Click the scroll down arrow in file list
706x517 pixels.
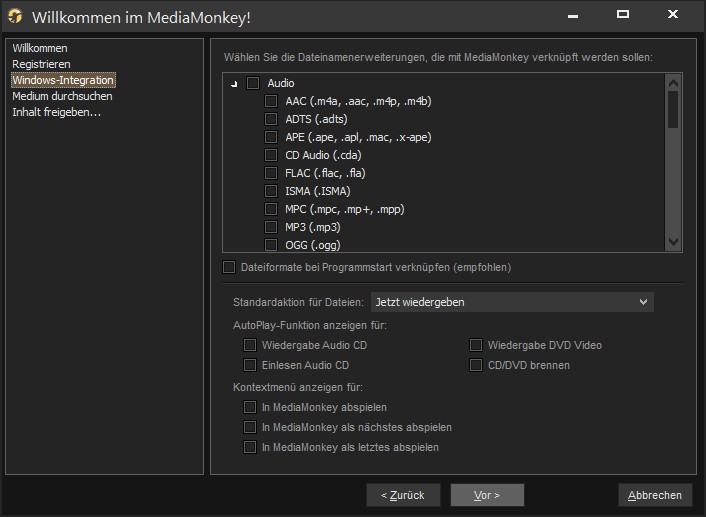coord(673,242)
